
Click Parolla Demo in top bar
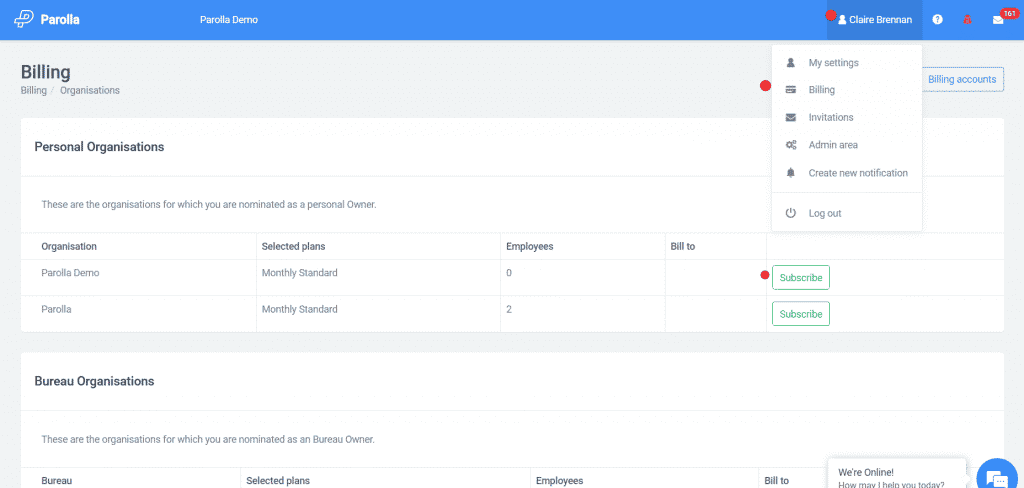tap(229, 20)
